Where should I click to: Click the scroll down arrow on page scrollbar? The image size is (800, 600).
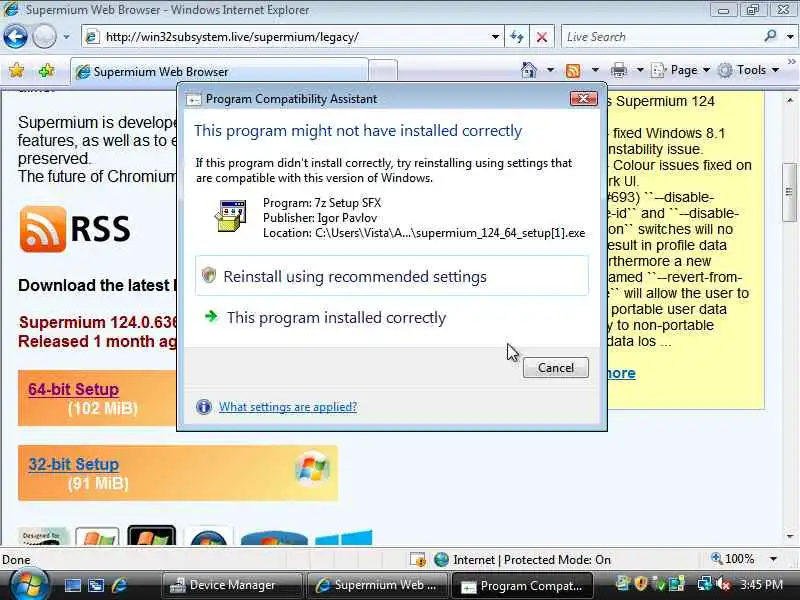click(x=790, y=536)
